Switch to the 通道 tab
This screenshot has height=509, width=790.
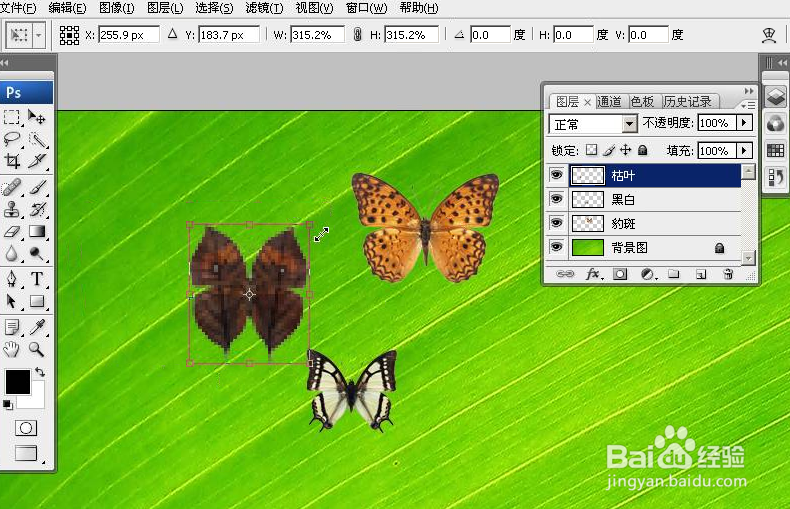[609, 101]
